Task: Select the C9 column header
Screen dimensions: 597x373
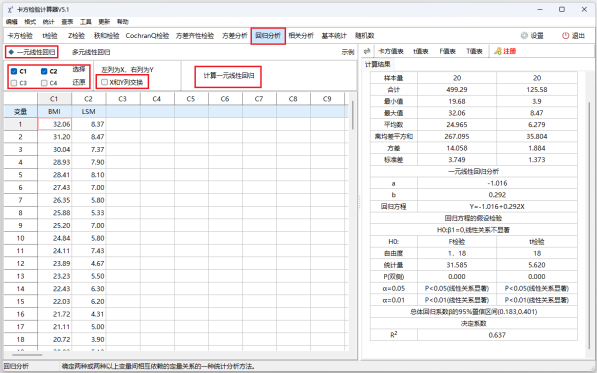Action: pos(327,99)
